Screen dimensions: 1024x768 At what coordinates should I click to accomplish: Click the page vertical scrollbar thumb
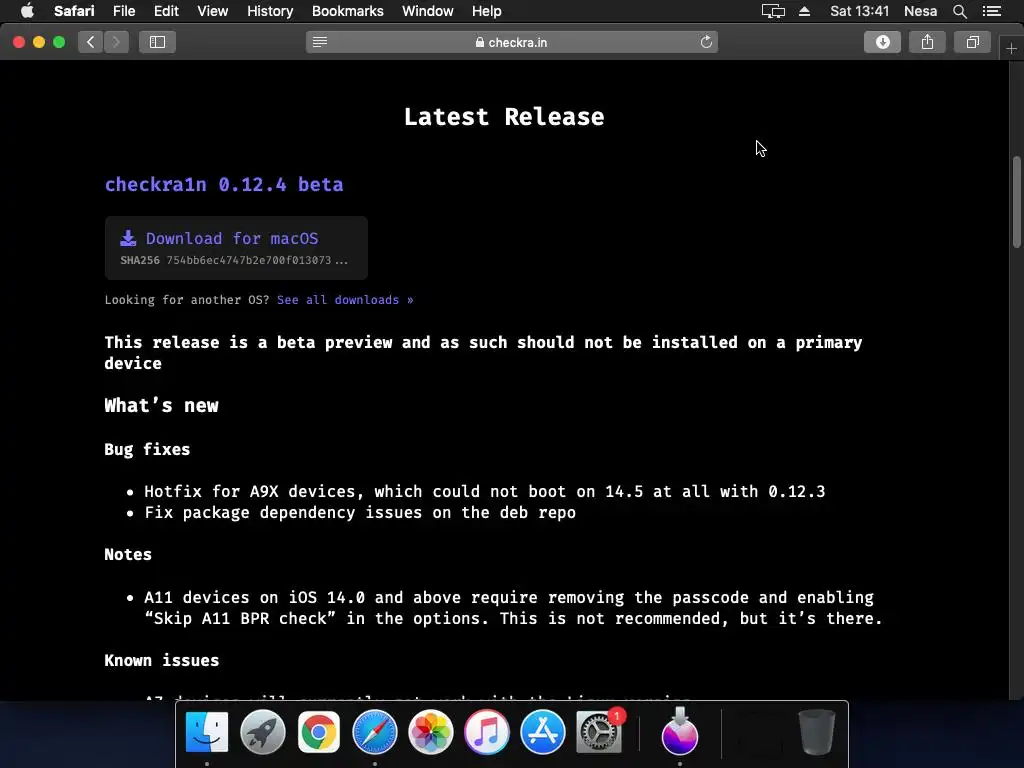1017,202
